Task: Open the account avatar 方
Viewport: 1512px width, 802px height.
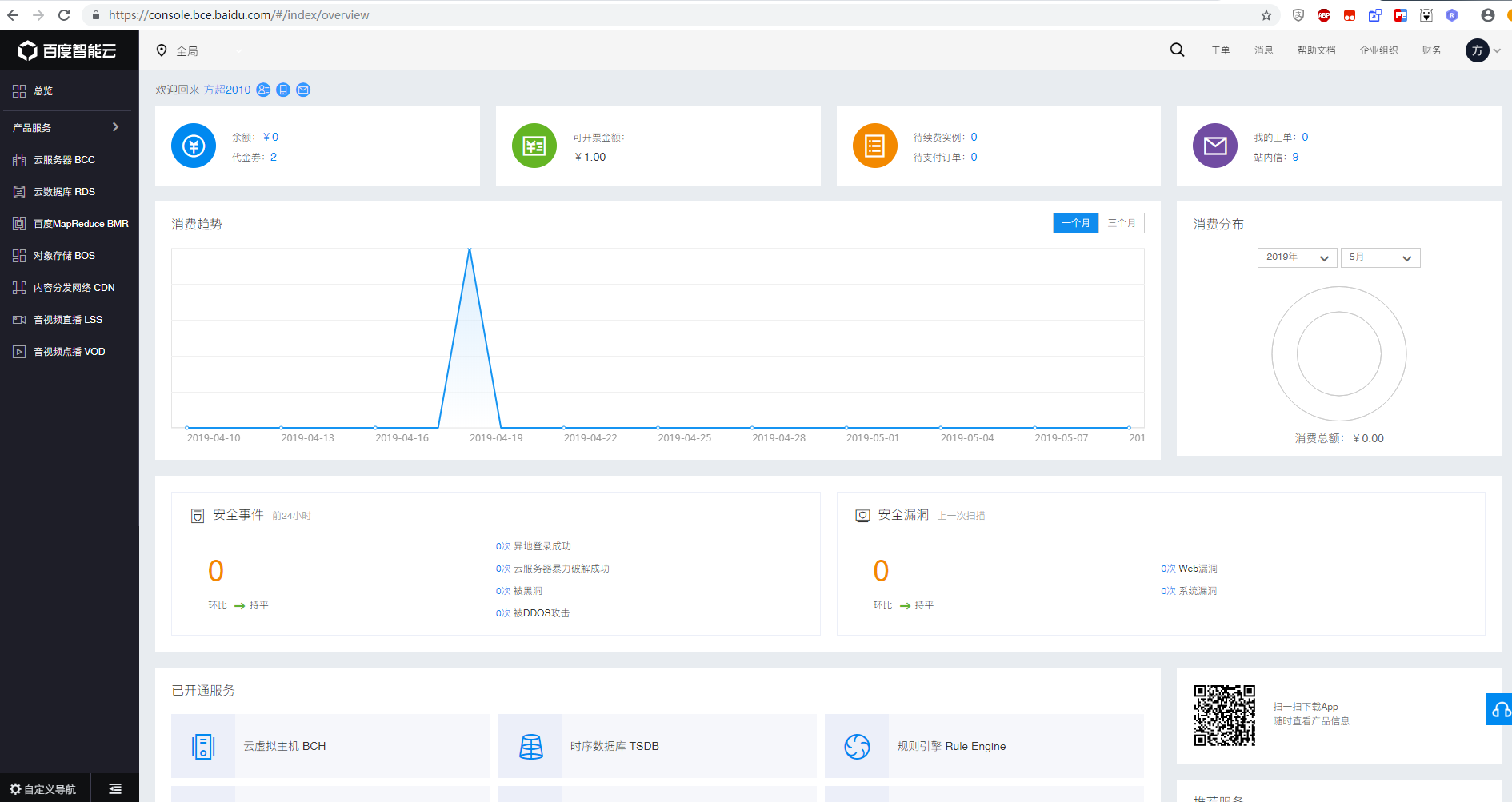Action: pyautogui.click(x=1477, y=50)
